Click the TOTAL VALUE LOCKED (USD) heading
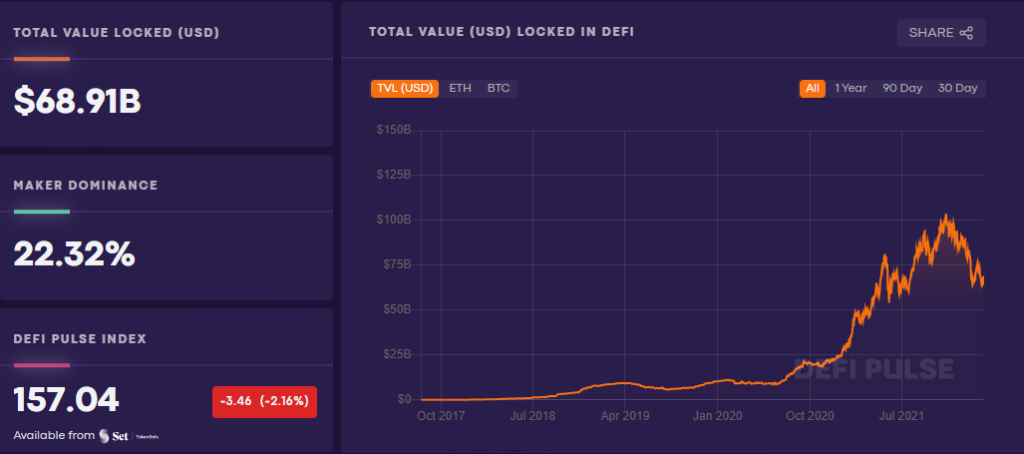 click(x=116, y=33)
